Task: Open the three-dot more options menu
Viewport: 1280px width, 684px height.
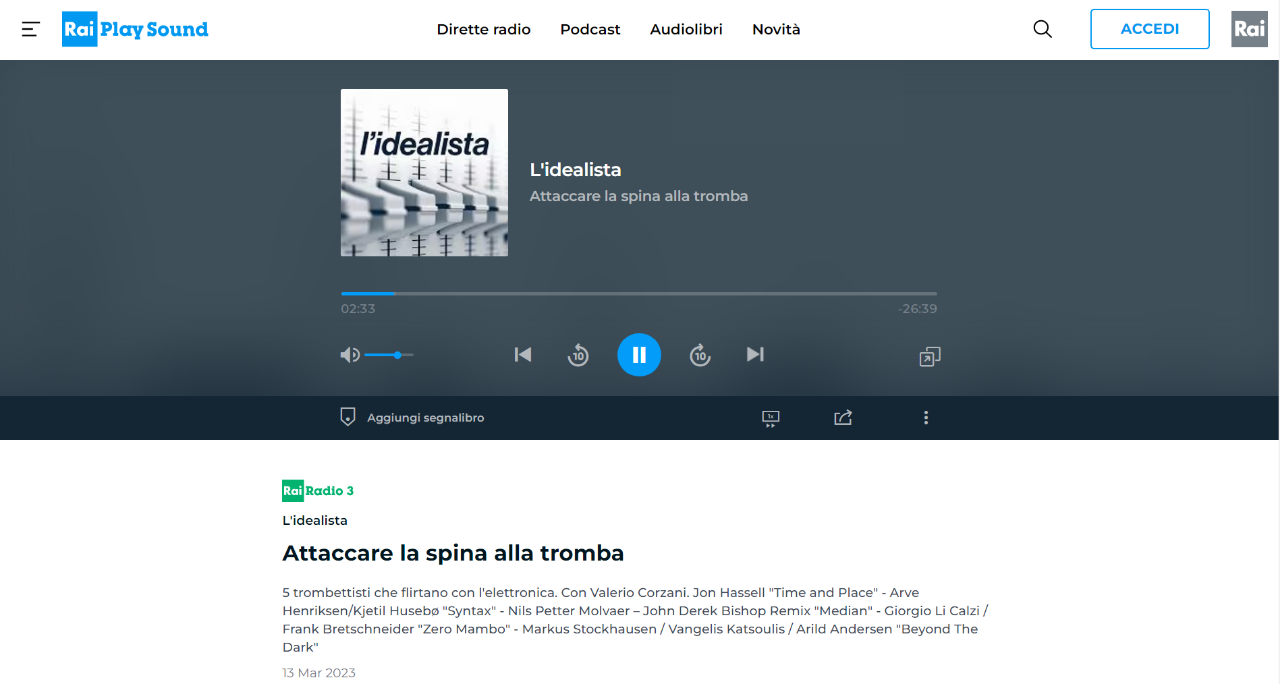Action: tap(926, 418)
